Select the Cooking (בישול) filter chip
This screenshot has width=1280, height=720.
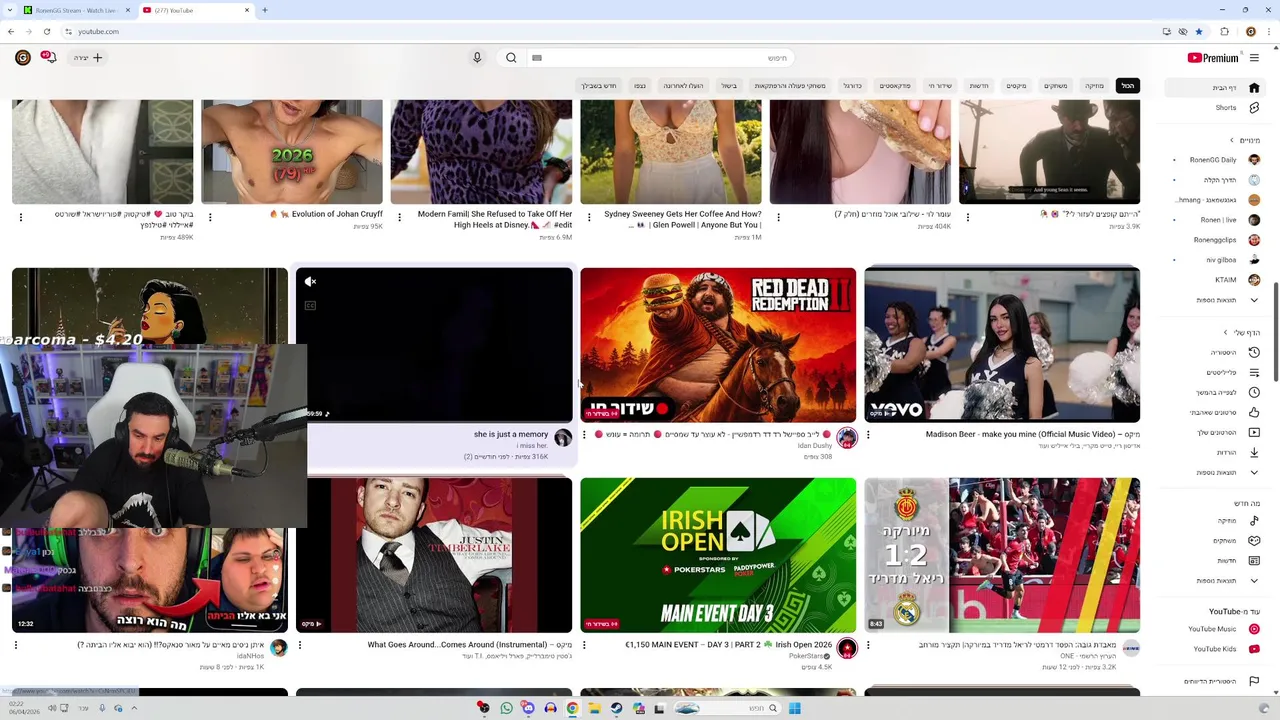[729, 86]
